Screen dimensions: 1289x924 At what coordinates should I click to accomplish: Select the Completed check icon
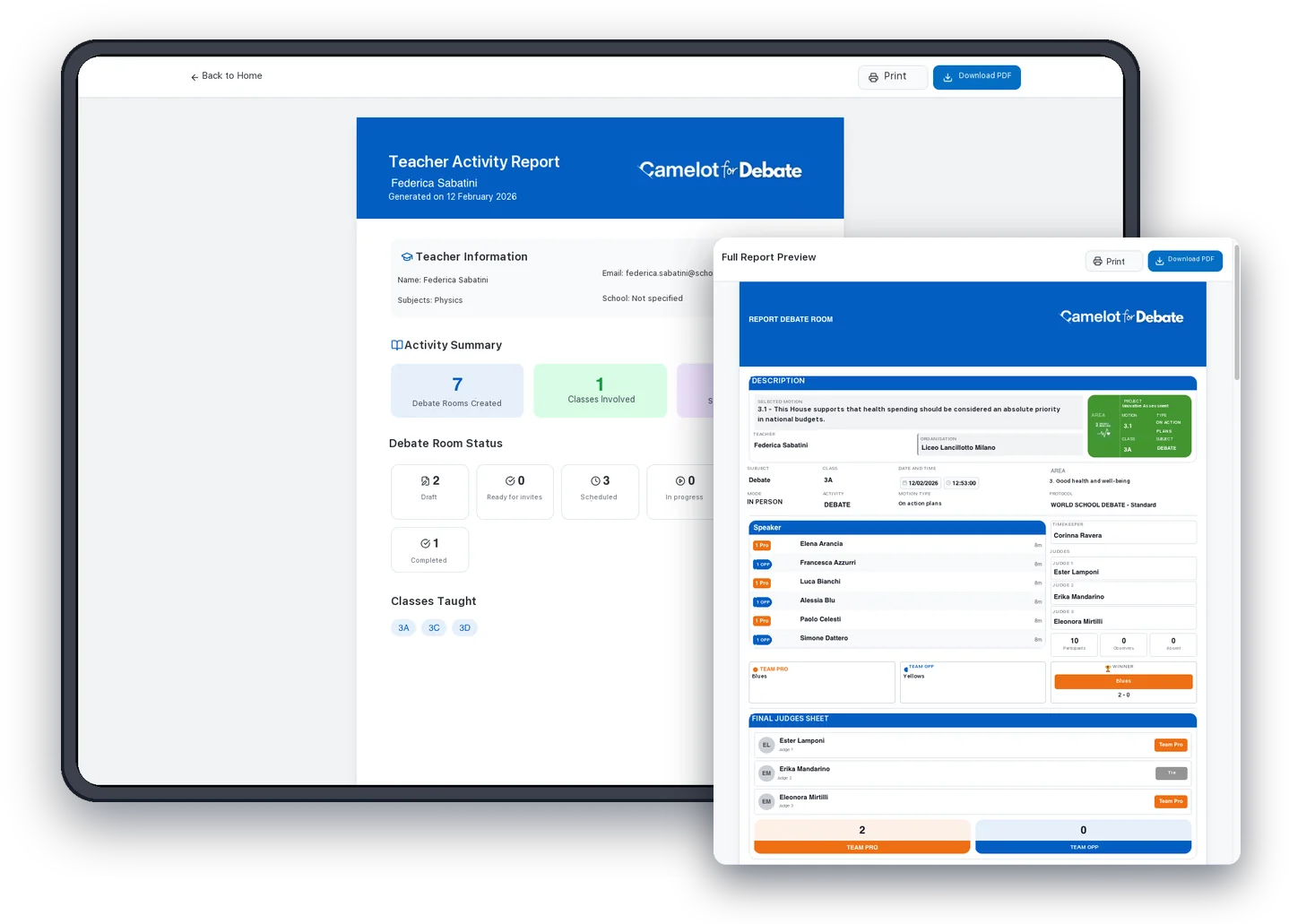[425, 544]
